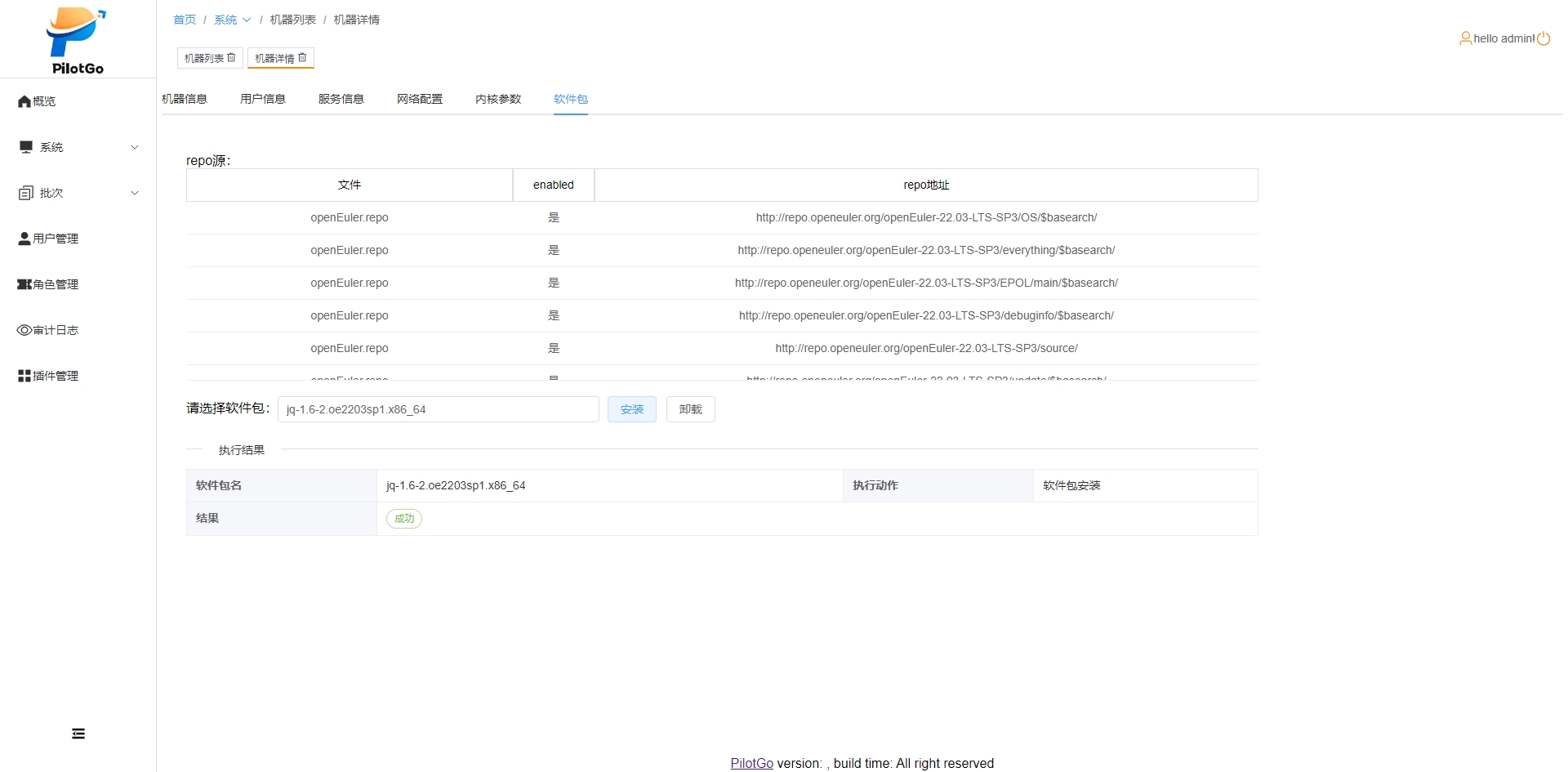Screen dimensions: 1568x772
Task: Click the 卸载 uninstall button
Action: (690, 409)
